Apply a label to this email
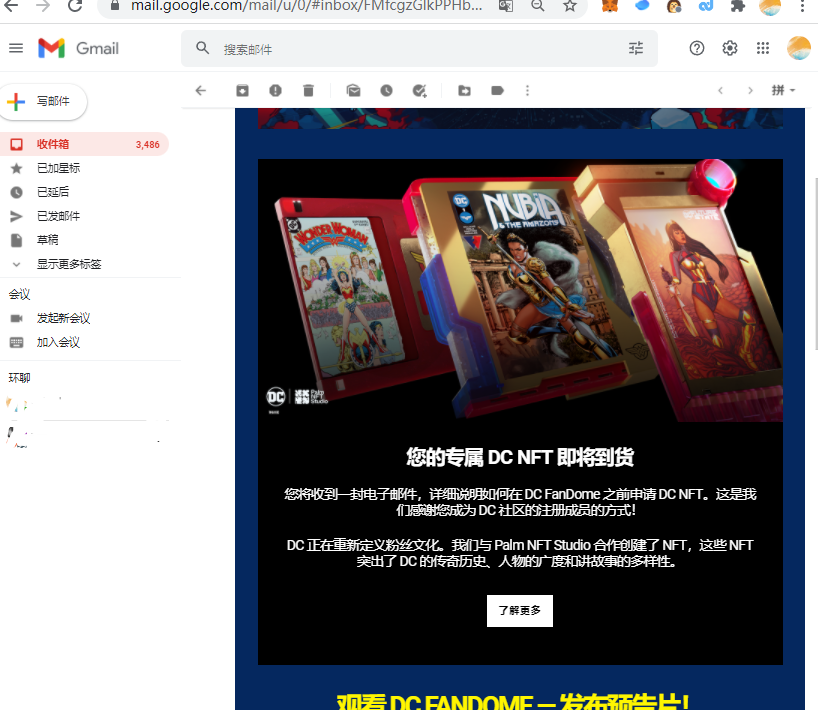818x710 pixels. point(497,91)
